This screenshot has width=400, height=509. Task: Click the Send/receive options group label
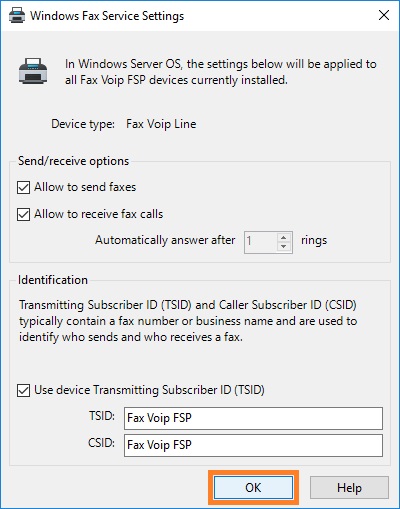click(x=73, y=161)
